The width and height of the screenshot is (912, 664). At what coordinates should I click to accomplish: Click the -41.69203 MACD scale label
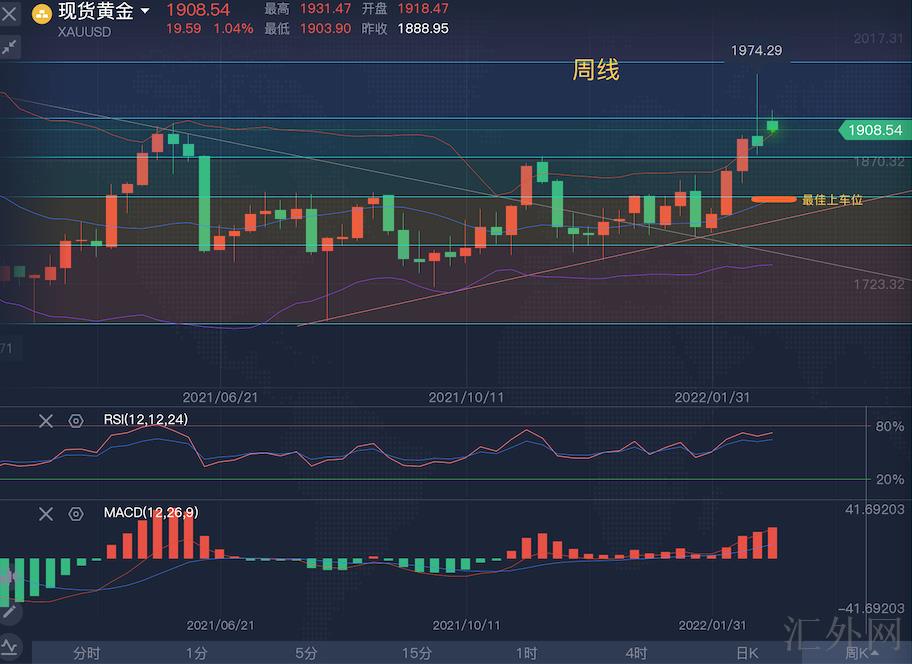point(871,608)
